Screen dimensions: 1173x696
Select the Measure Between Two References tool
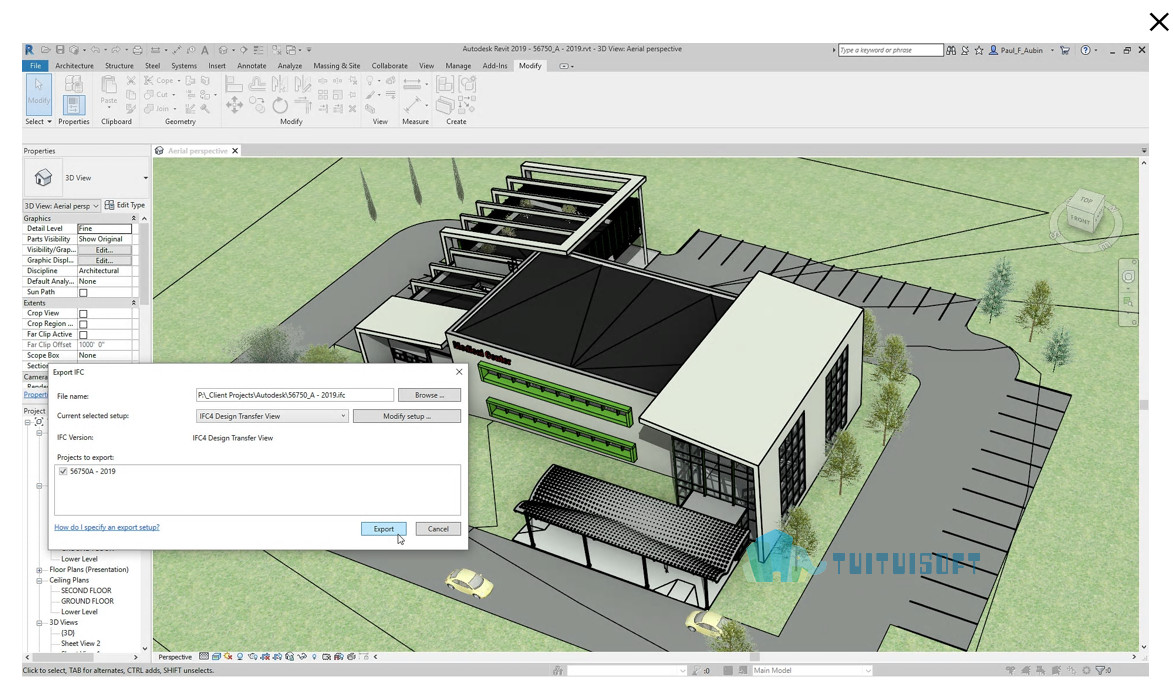(x=412, y=84)
